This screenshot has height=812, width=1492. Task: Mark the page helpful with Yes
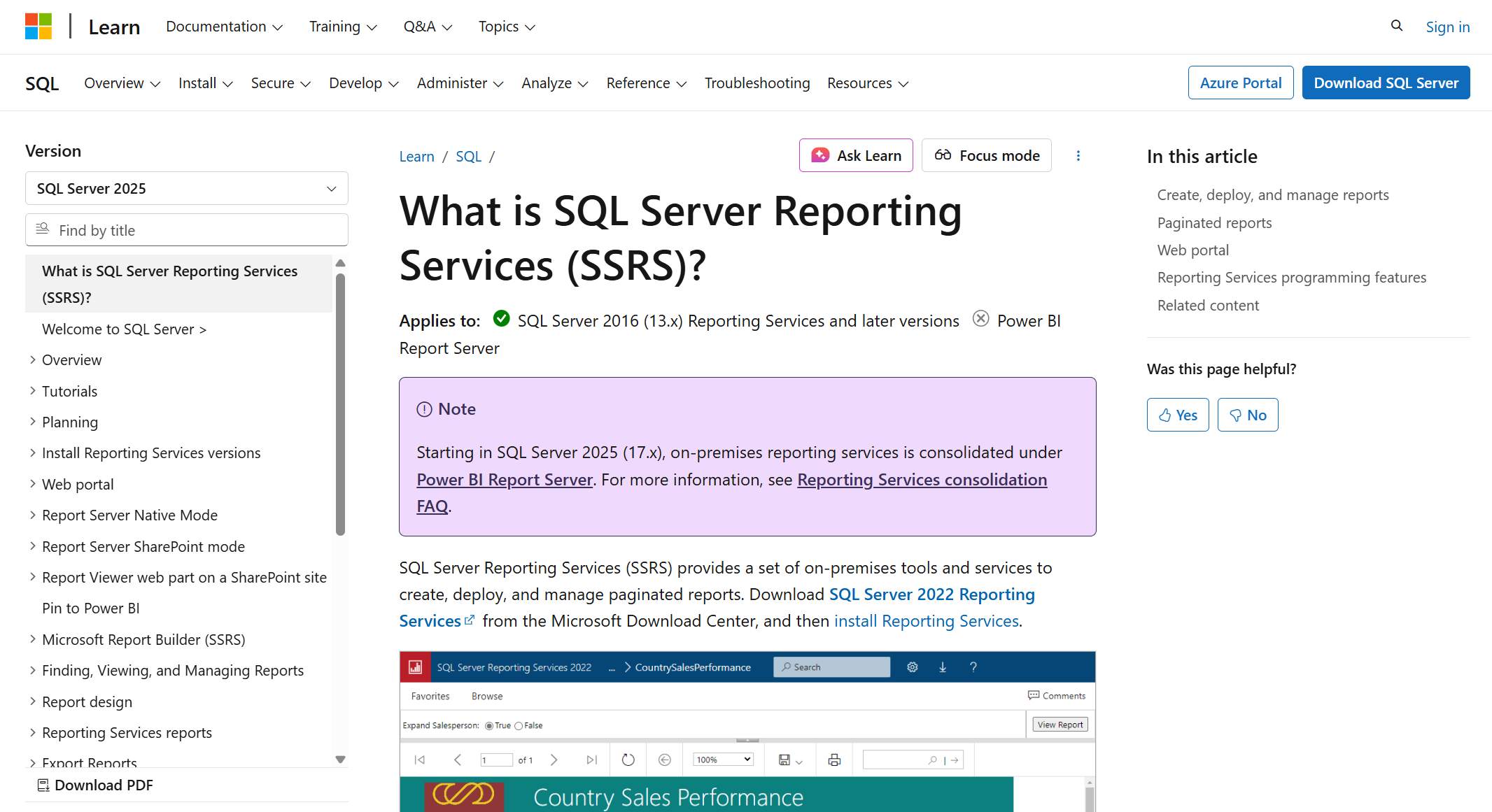[1177, 414]
